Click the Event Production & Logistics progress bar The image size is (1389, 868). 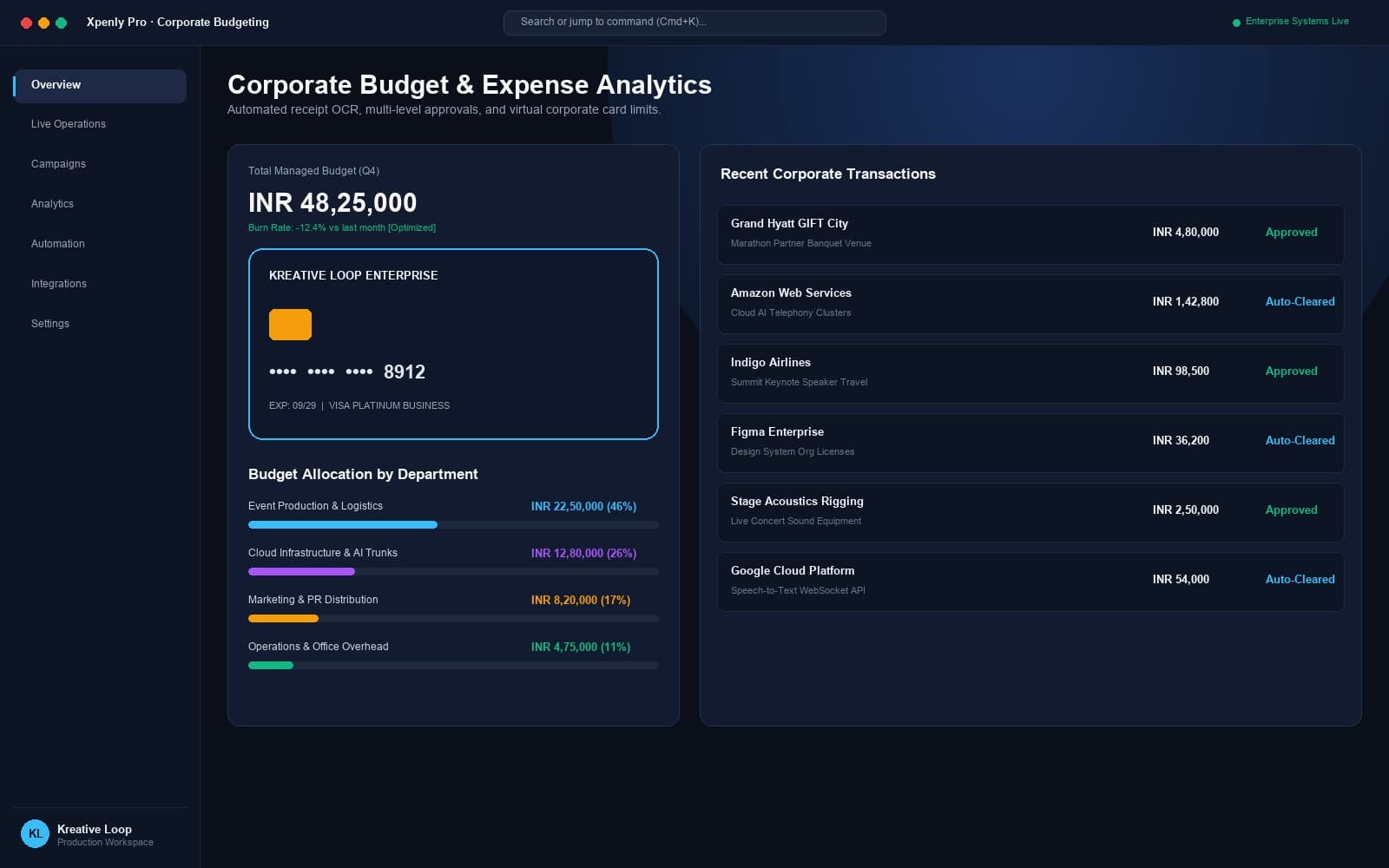pyautogui.click(x=453, y=525)
